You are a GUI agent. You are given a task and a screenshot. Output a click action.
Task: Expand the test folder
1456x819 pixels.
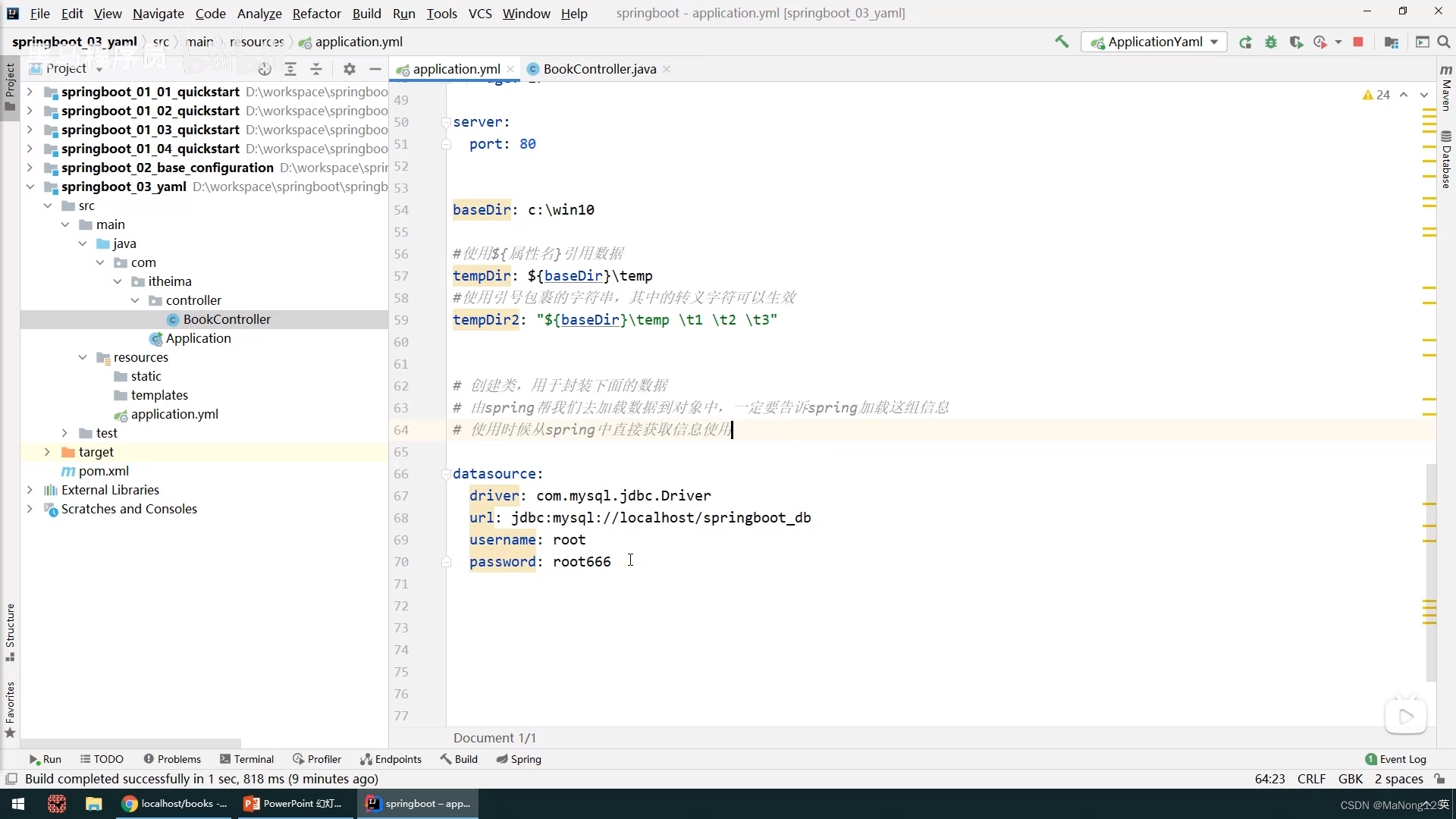[64, 433]
